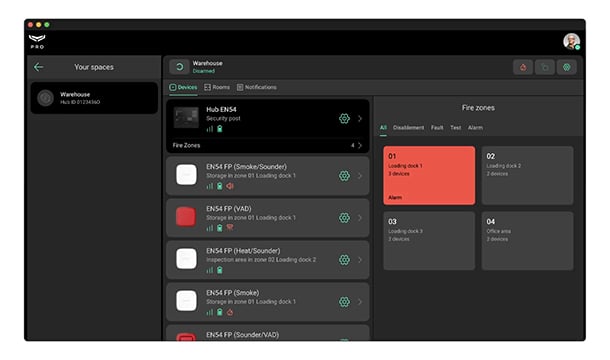
Task: Switch to the Notifications tab
Action: click(x=257, y=87)
